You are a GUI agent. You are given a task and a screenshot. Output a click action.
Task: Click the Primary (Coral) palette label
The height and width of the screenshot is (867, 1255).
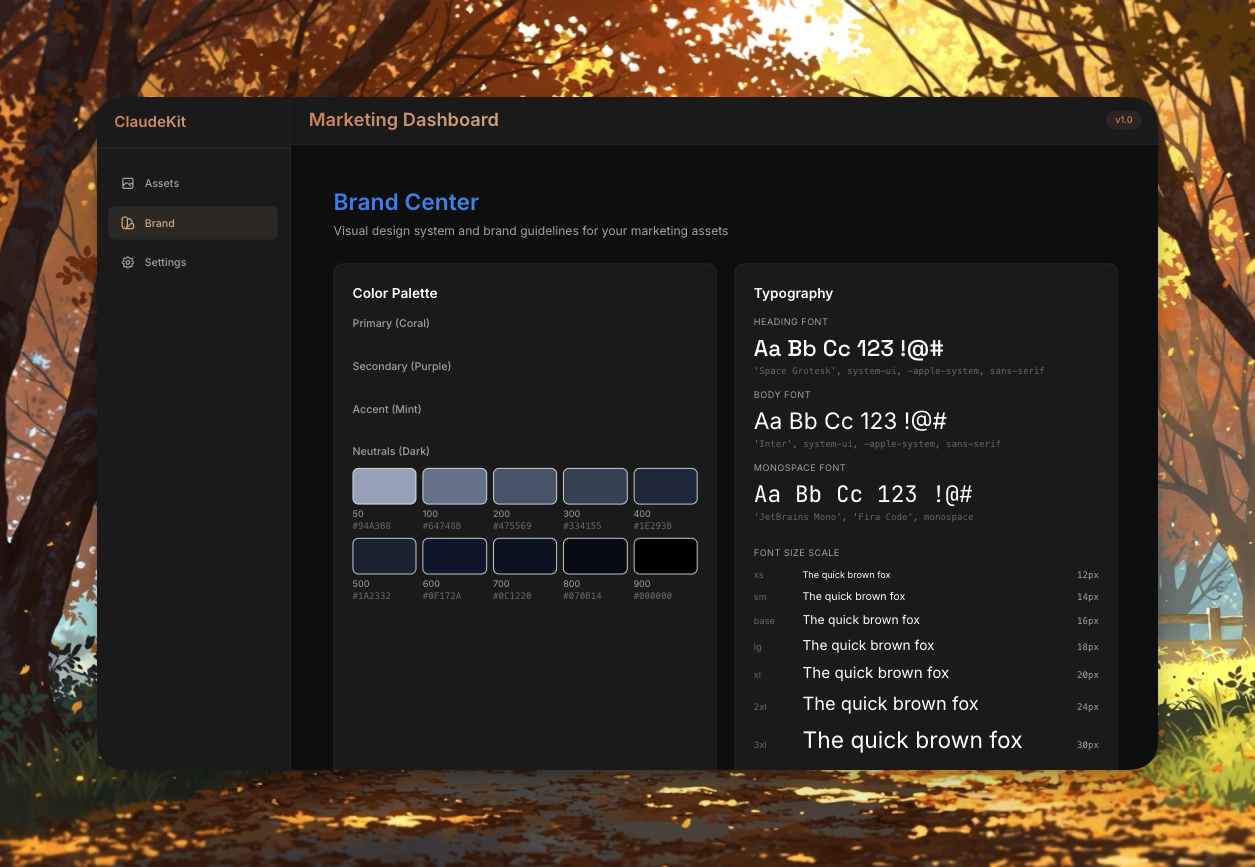pyautogui.click(x=391, y=323)
